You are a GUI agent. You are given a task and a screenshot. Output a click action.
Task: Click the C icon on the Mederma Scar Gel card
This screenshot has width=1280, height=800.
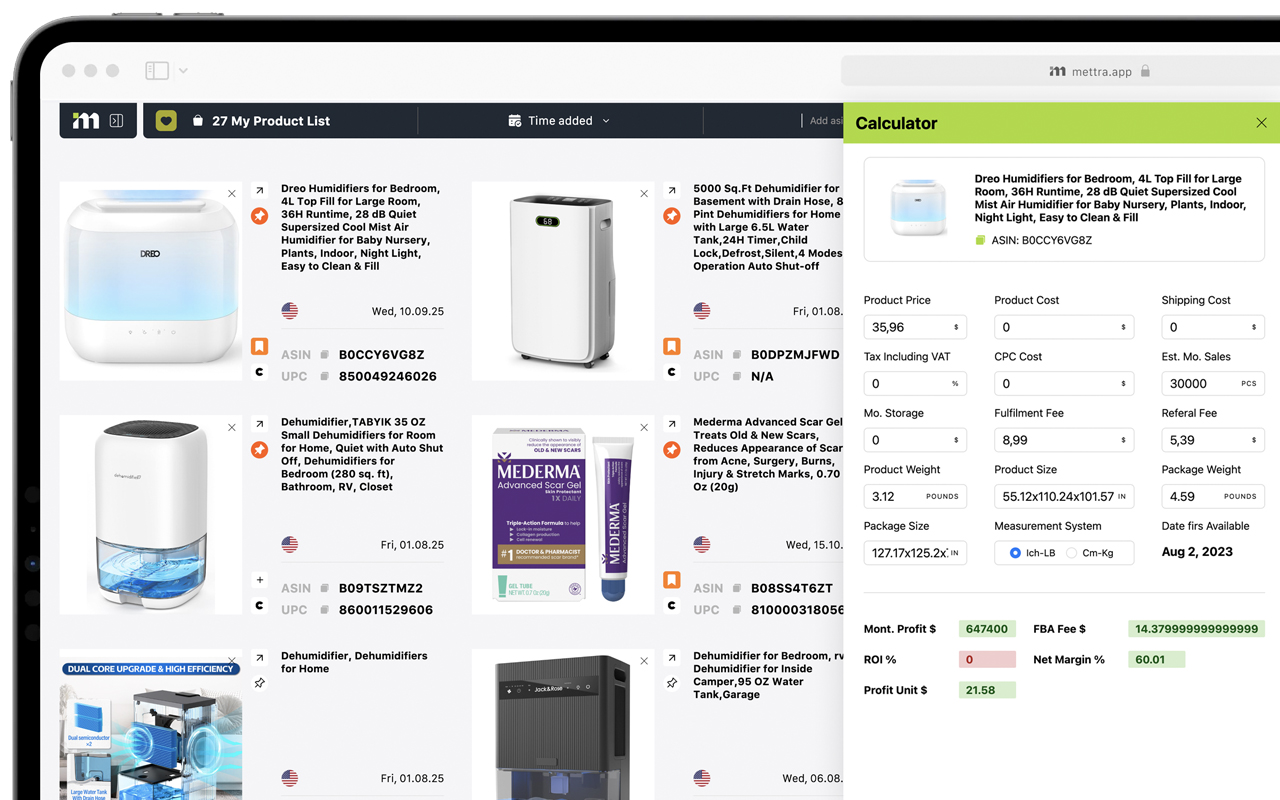pos(672,605)
